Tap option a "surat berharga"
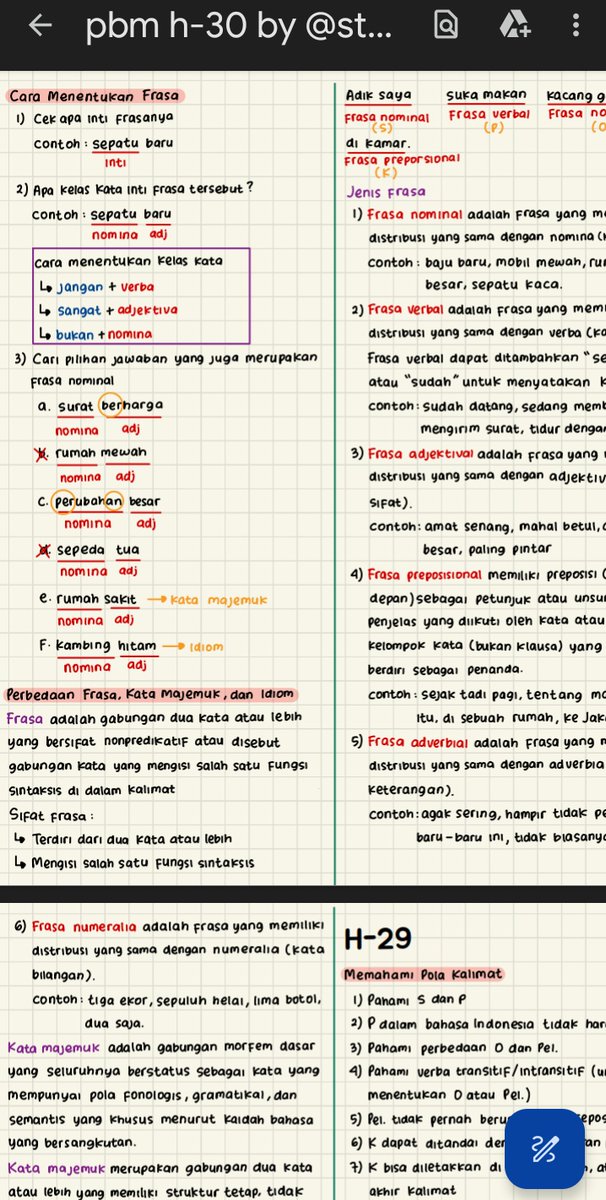 [x=100, y=406]
